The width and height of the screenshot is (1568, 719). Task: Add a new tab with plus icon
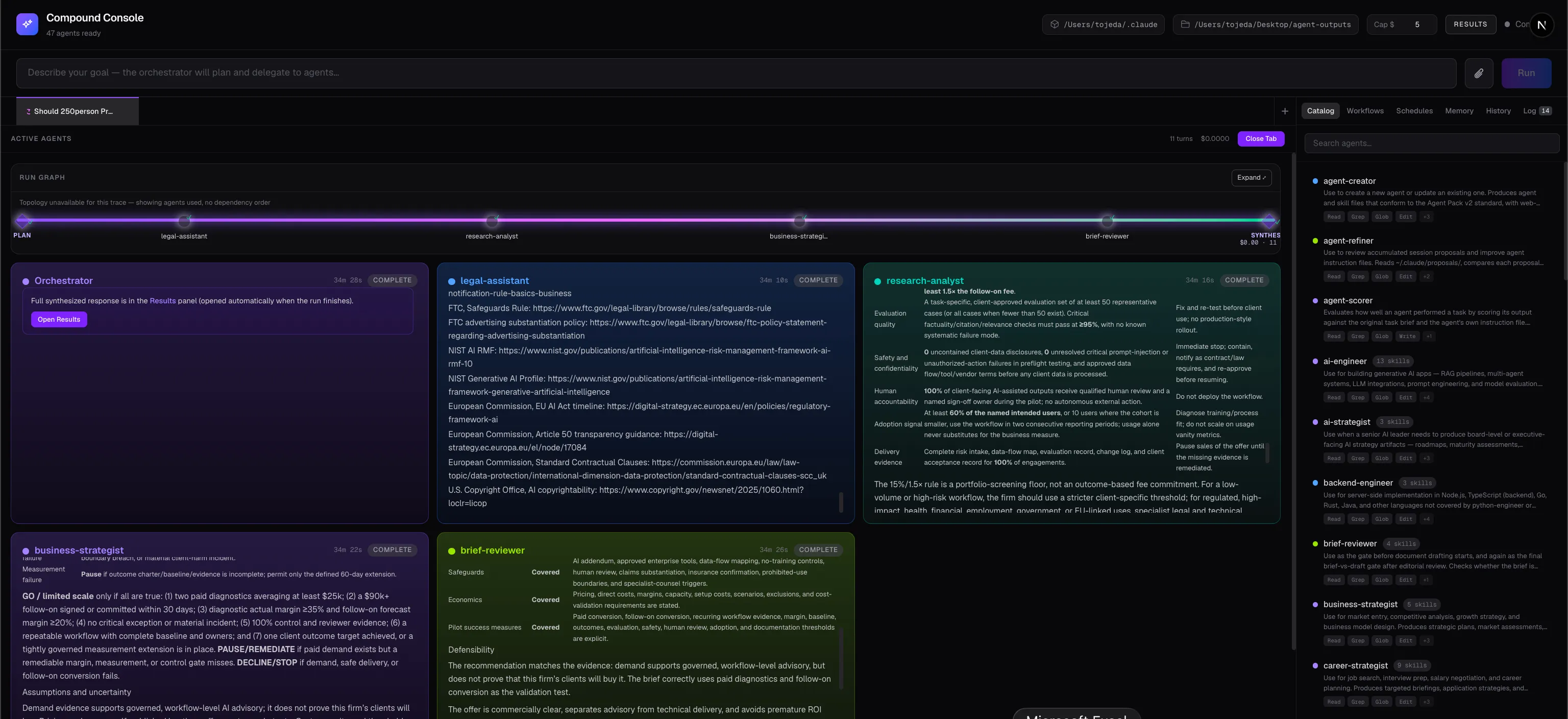click(x=1285, y=111)
